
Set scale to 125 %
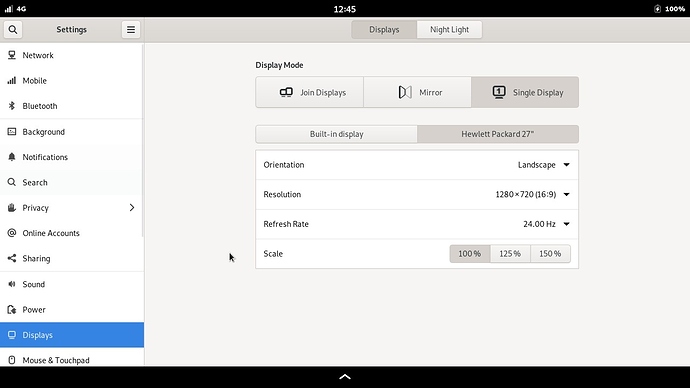coord(510,254)
